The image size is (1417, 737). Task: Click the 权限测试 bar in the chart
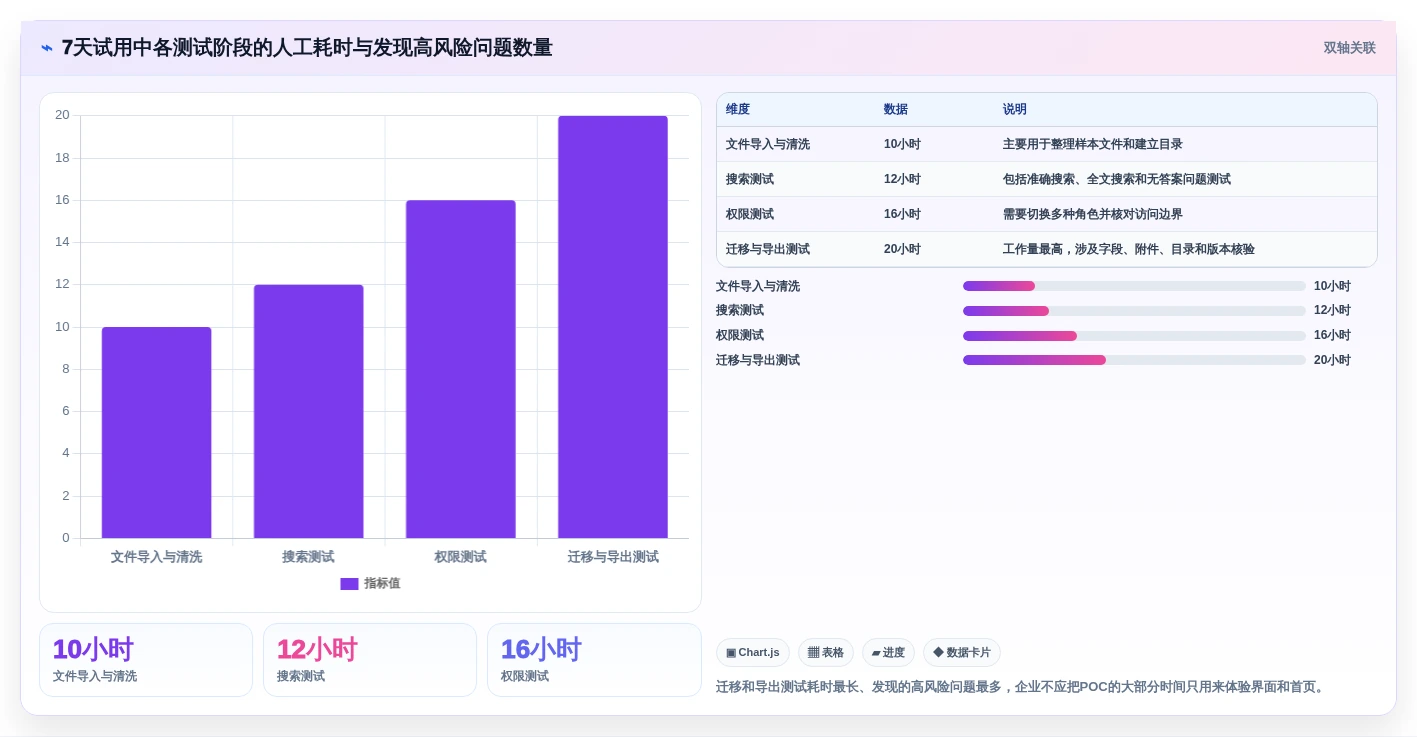click(461, 369)
